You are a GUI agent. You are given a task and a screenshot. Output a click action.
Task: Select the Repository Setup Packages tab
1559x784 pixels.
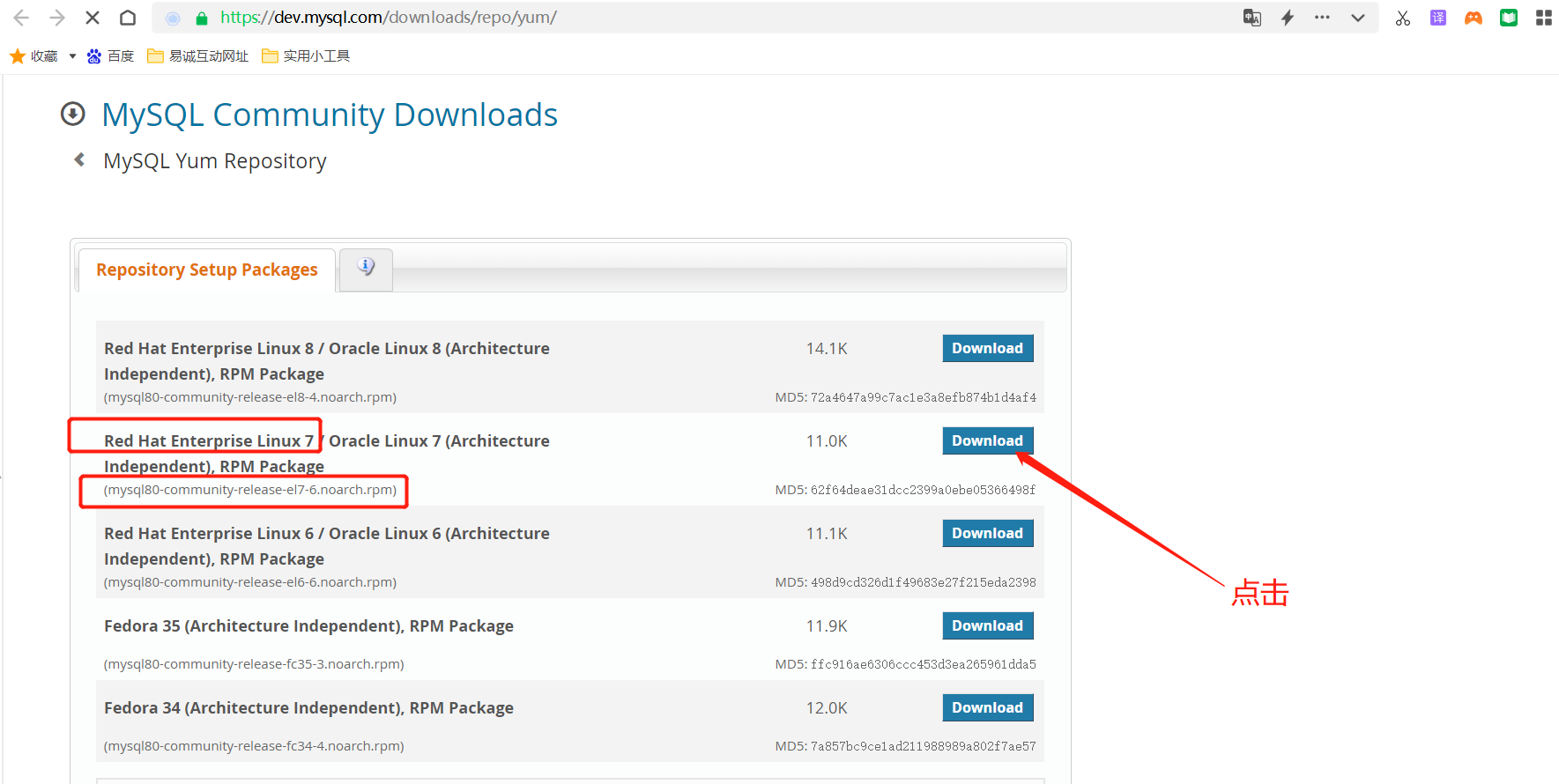coord(207,270)
